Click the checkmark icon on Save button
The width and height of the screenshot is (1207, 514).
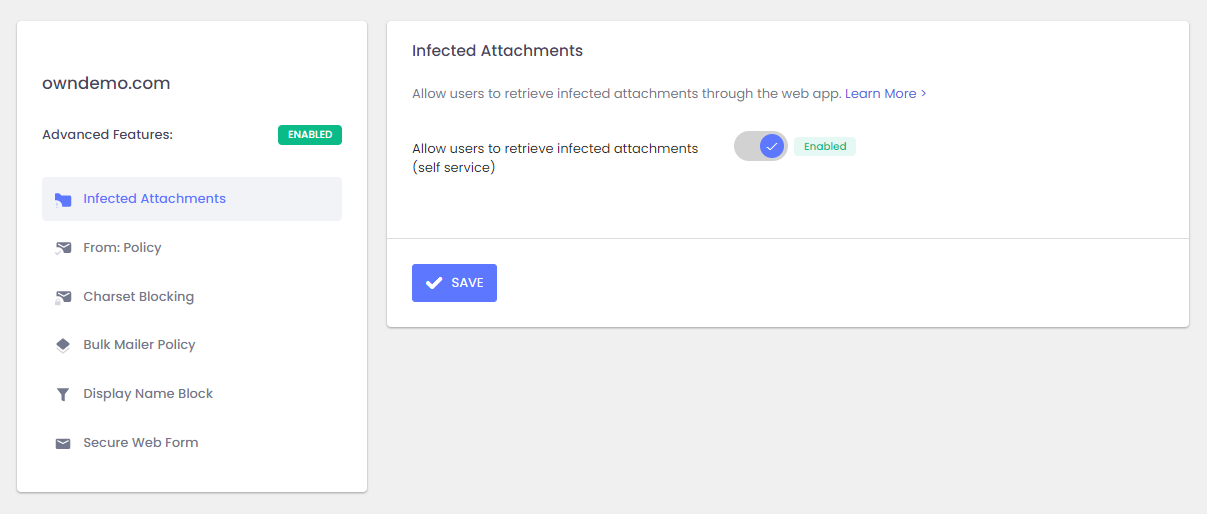click(x=434, y=283)
